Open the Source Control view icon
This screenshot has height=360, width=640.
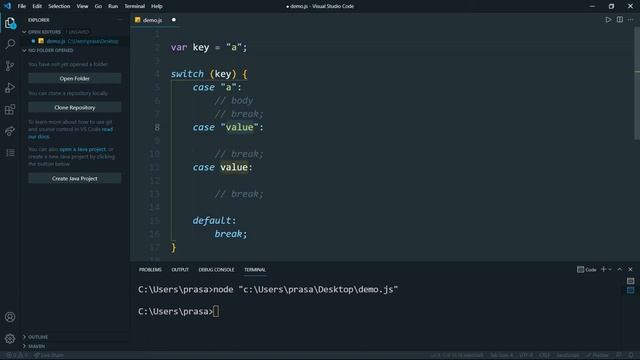pos(10,66)
